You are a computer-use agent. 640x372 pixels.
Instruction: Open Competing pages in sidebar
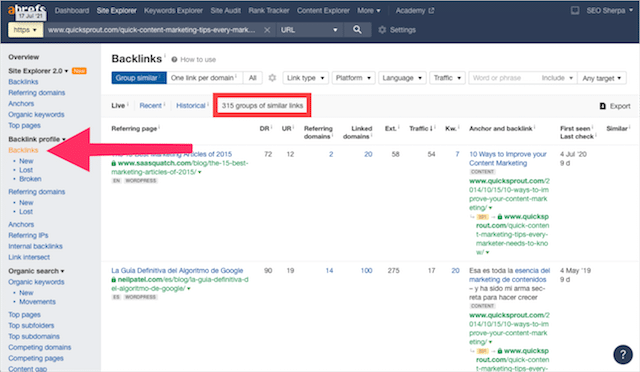click(36, 359)
